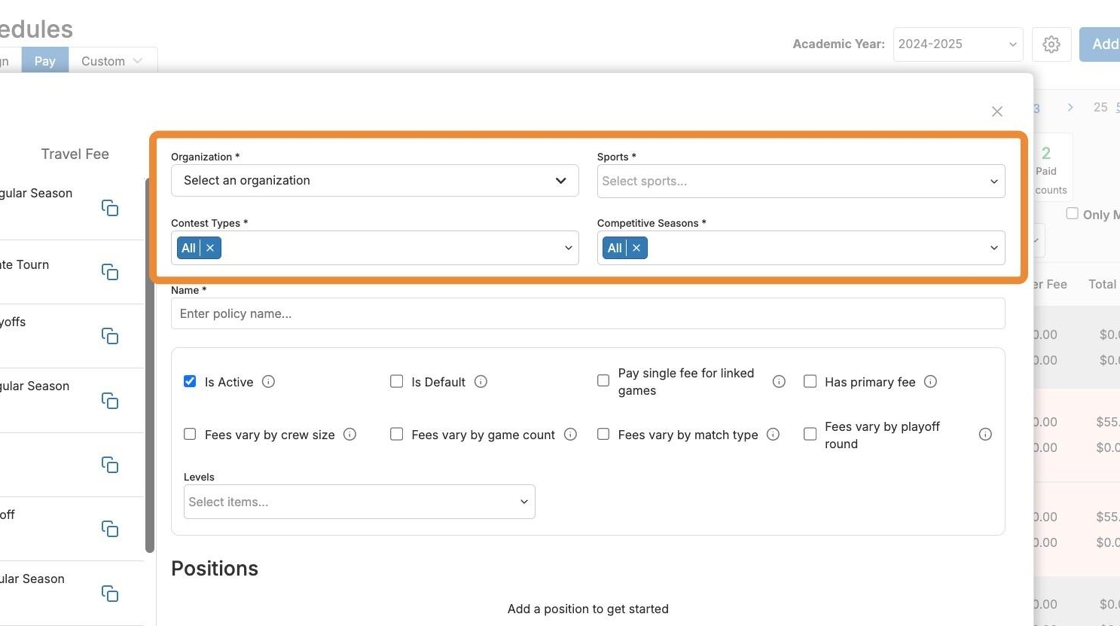The height and width of the screenshot is (626, 1120).
Task: Click copy icon beside State Tourn row
Action: click(110, 272)
